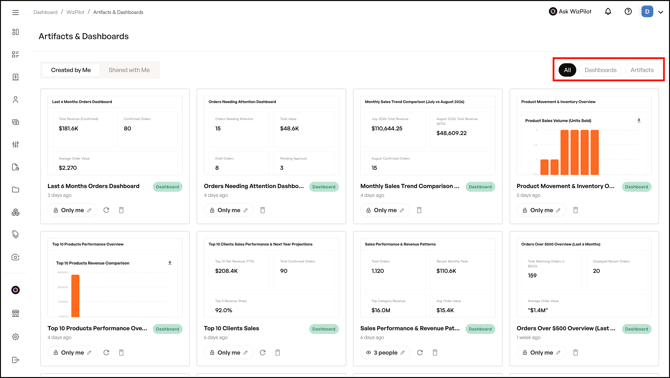Change sharing for Last 6 Months Orders Dashboard
This screenshot has width=670, height=378.
(x=72, y=210)
